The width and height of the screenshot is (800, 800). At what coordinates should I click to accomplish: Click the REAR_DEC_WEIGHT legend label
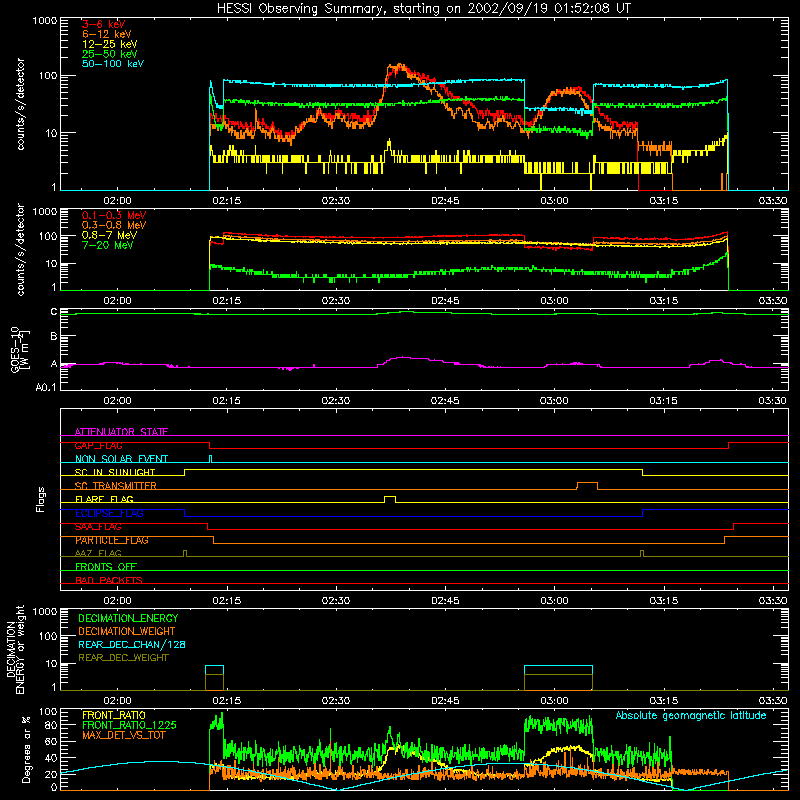123,658
